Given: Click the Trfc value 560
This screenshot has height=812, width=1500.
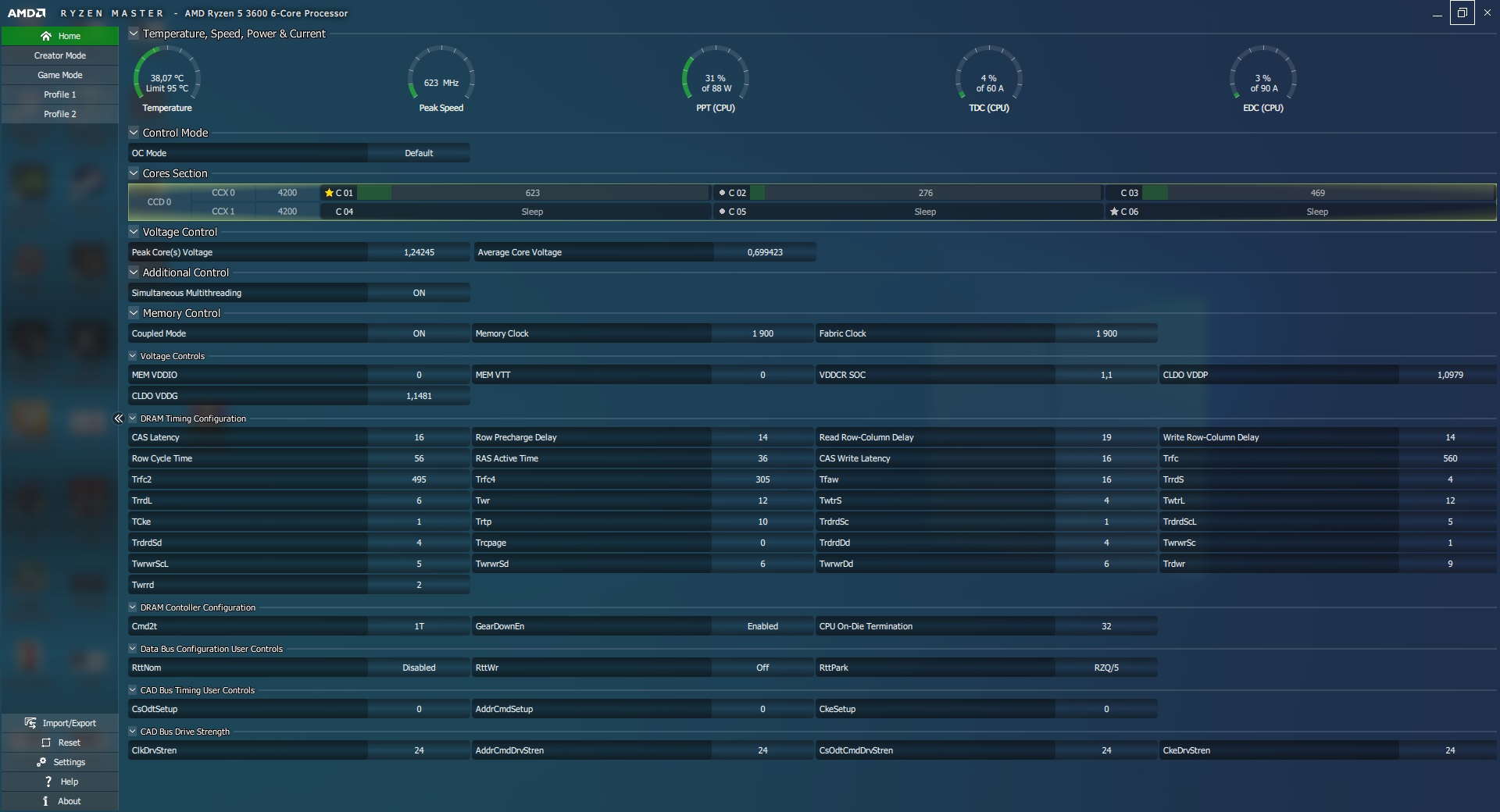Looking at the screenshot, I should (1450, 458).
